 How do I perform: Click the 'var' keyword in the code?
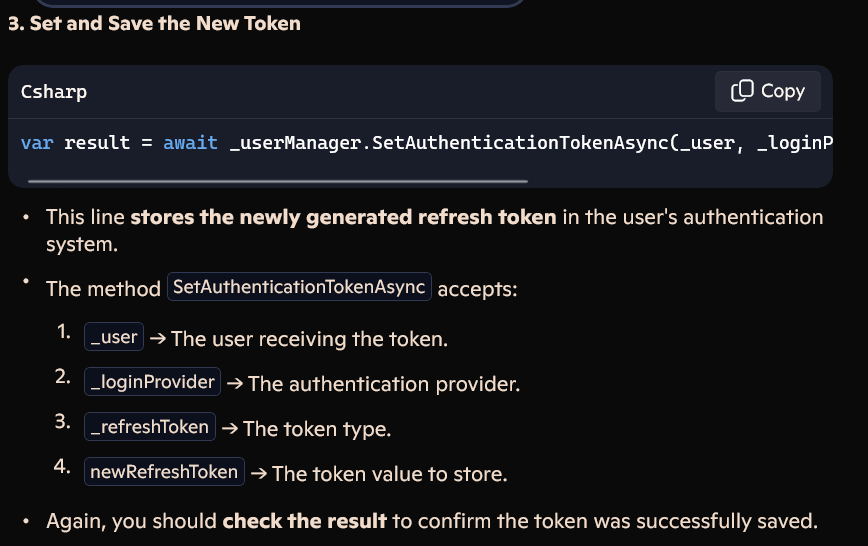coord(37,143)
